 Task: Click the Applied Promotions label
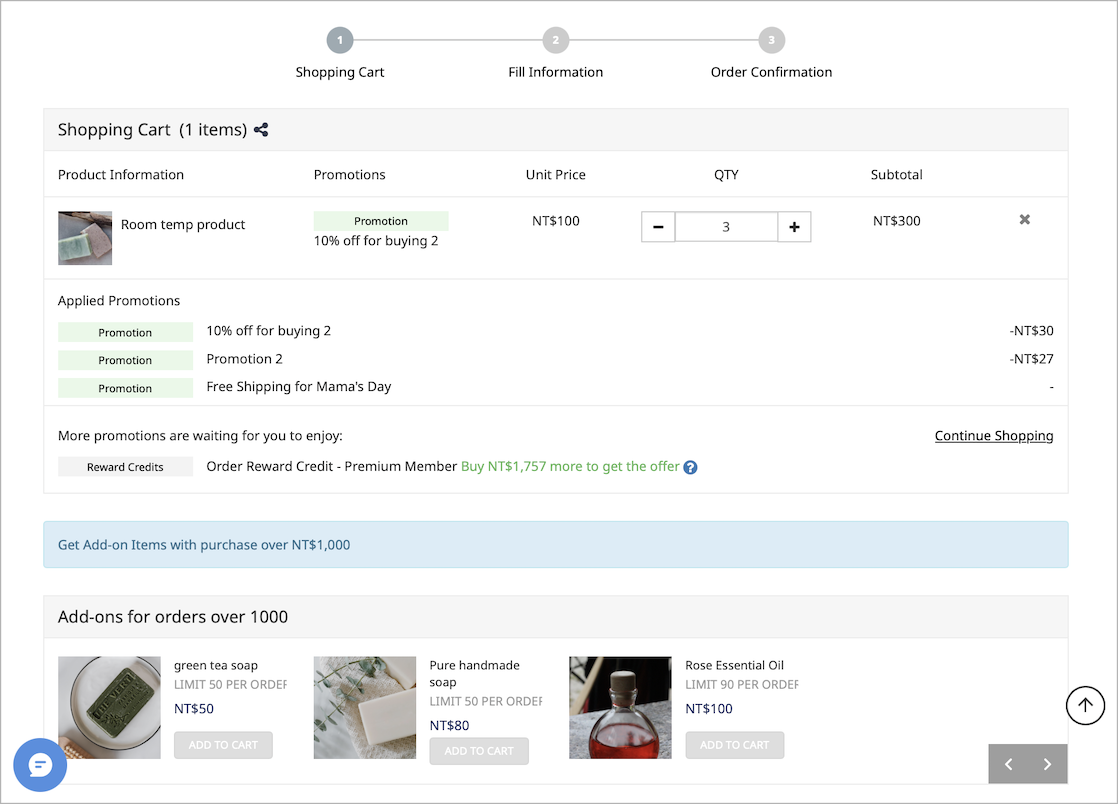[x=119, y=301]
